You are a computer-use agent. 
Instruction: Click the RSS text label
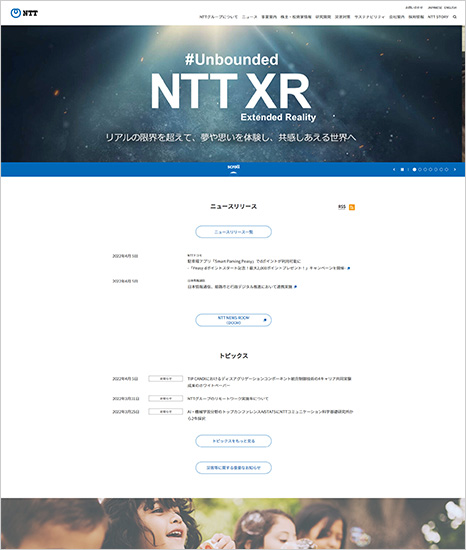click(342, 207)
